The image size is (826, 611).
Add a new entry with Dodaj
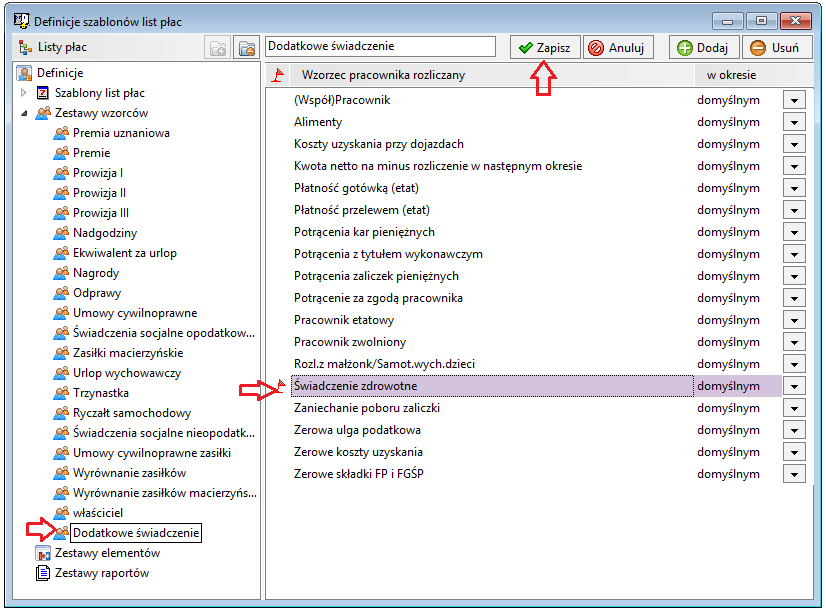(x=703, y=47)
